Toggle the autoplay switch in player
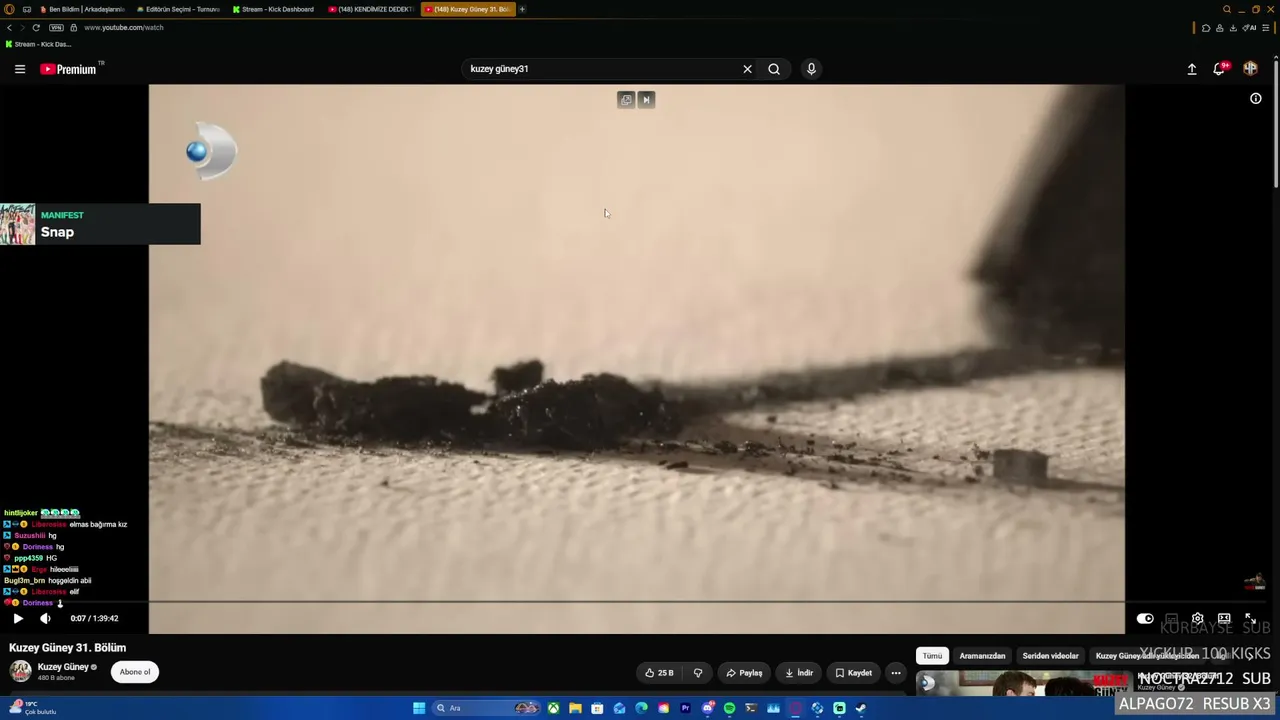1280x720 pixels. point(1145,619)
